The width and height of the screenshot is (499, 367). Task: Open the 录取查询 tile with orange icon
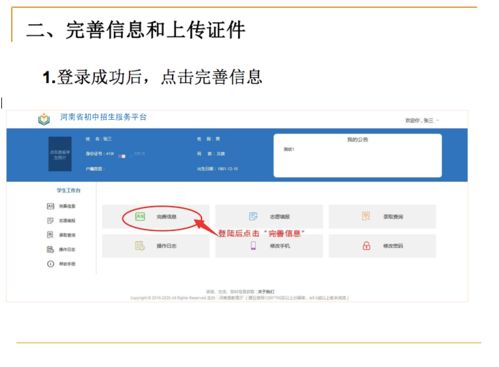click(x=382, y=217)
